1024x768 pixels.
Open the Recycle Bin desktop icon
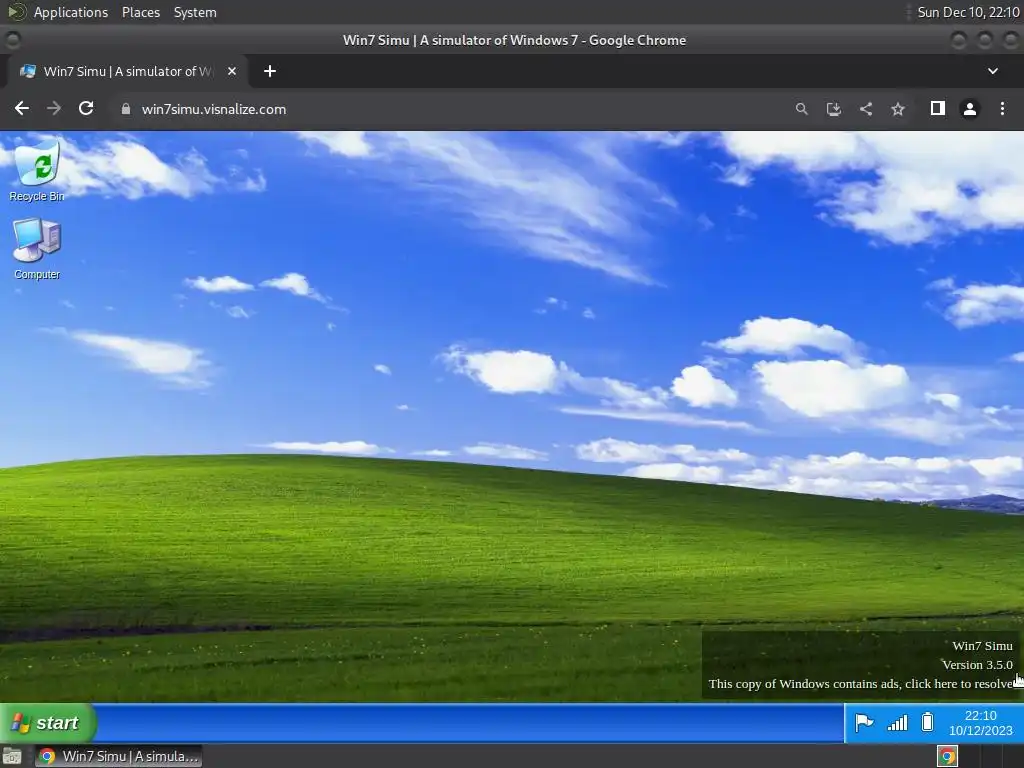tap(37, 170)
